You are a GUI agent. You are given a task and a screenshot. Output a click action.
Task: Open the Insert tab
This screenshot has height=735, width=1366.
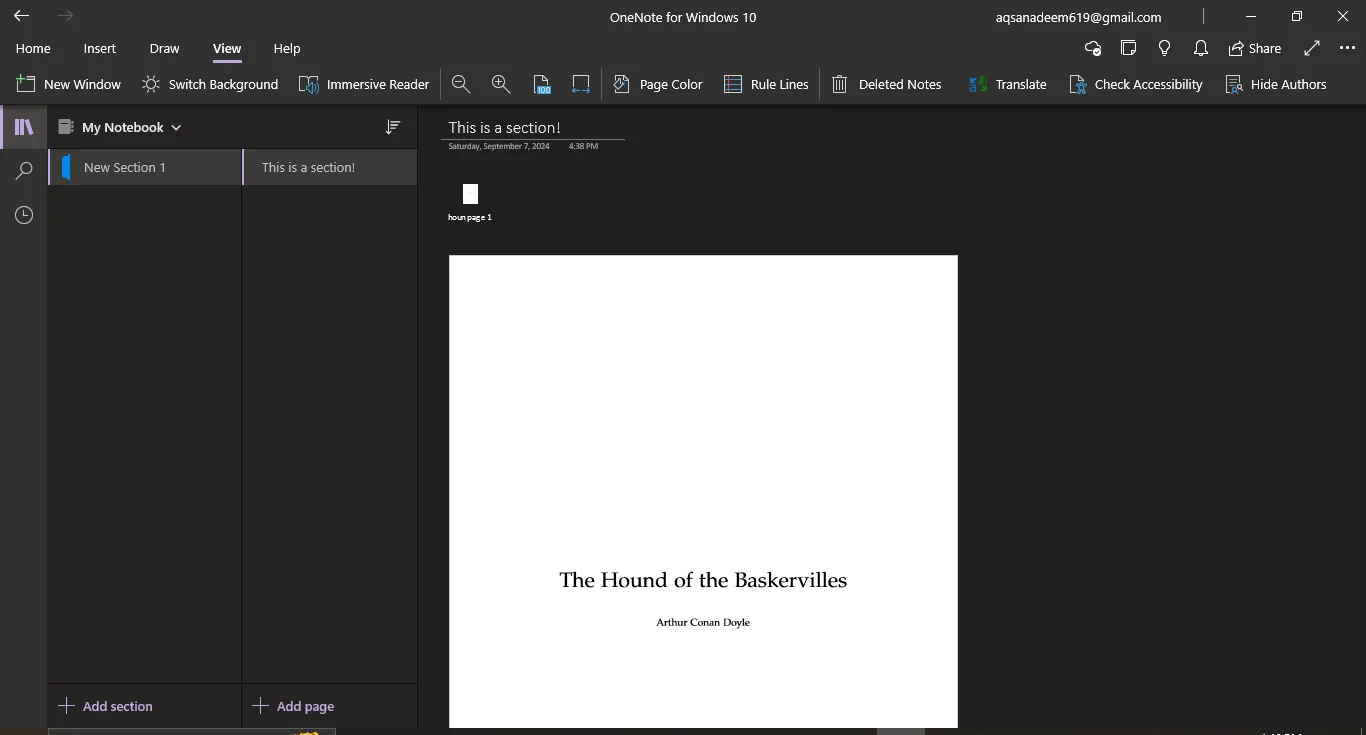(99, 48)
